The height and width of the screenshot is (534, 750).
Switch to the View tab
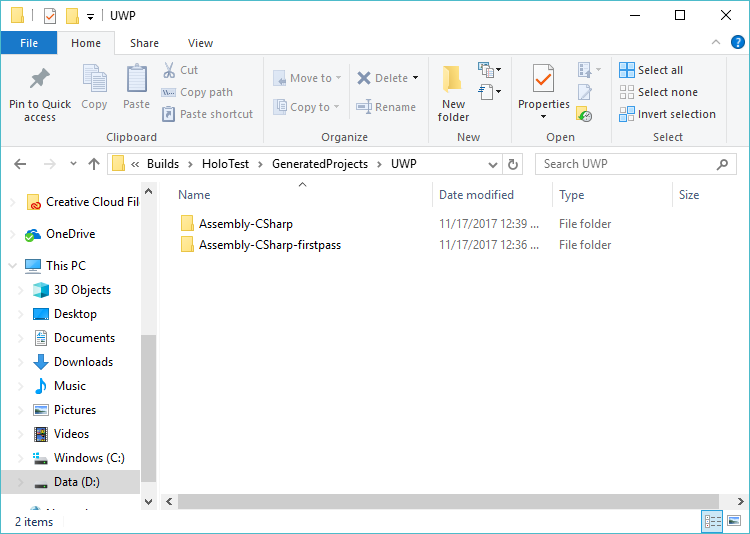200,43
